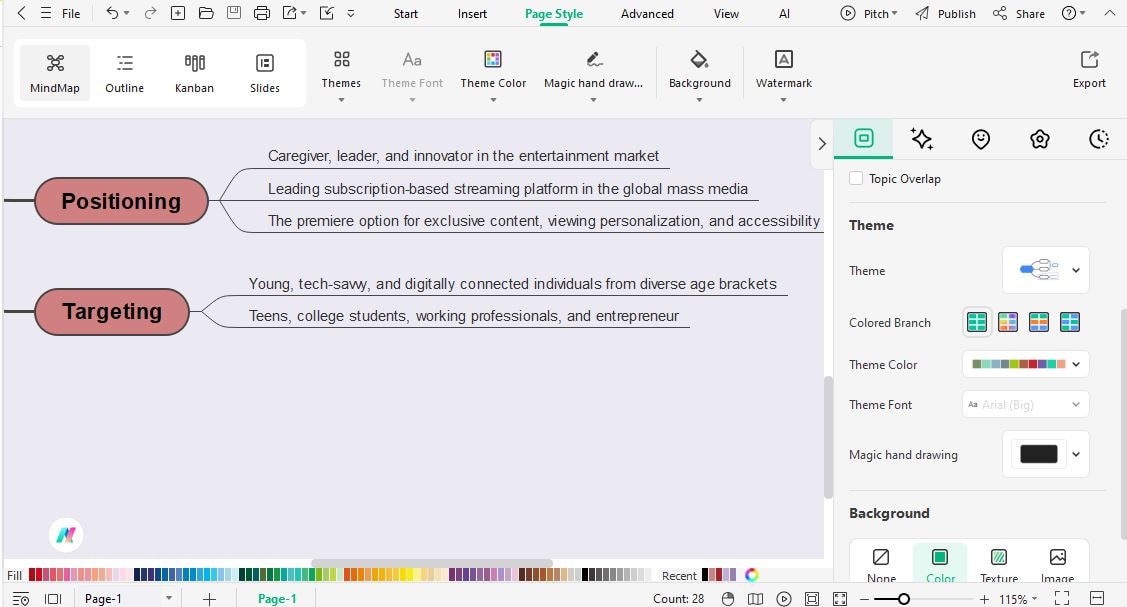Open the Theme selector dropdown in panel
The height and width of the screenshot is (607, 1127).
1046,270
